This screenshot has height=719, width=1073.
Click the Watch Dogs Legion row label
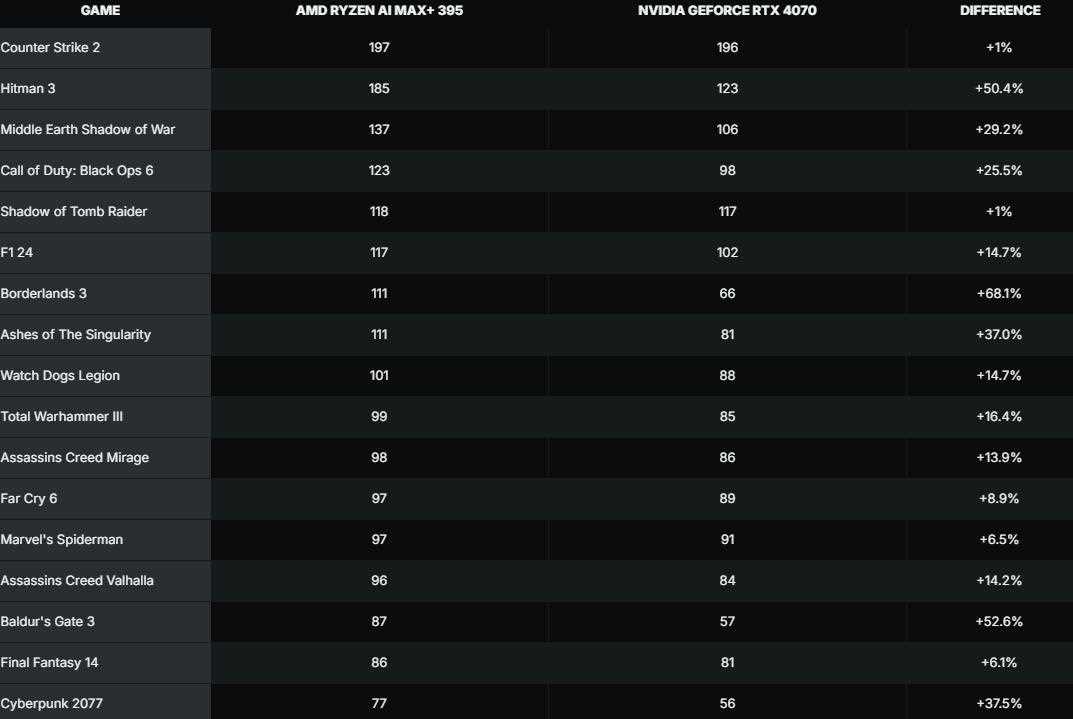[60, 376]
